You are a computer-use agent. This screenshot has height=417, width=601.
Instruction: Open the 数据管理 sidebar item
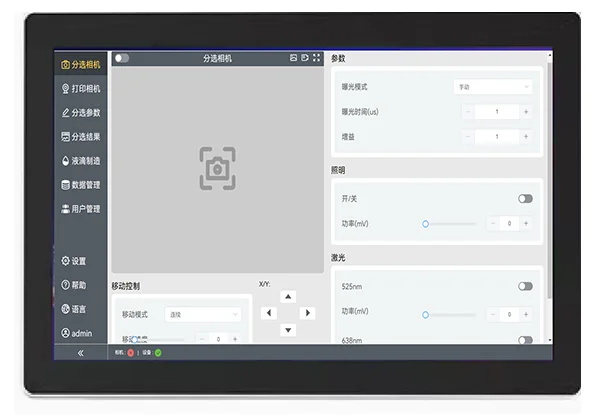[x=81, y=185]
